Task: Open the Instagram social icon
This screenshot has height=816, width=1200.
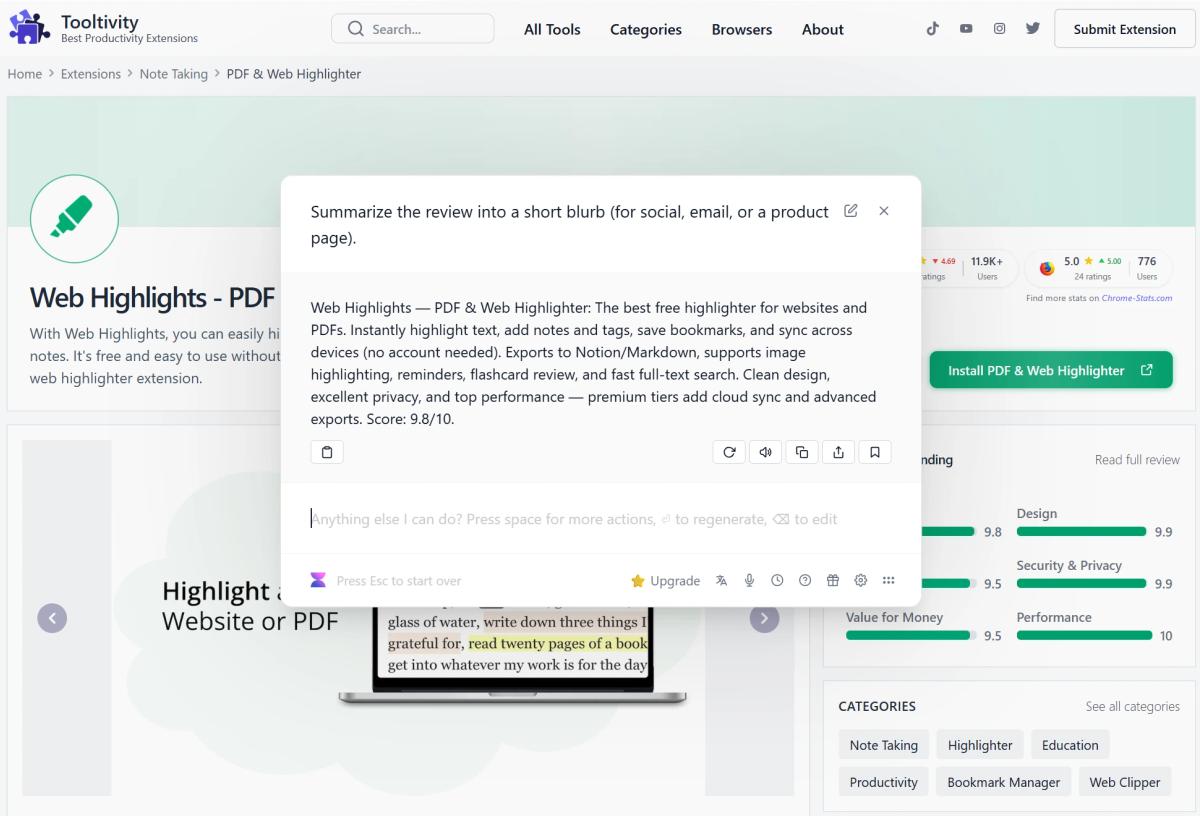Action: pyautogui.click(x=999, y=29)
